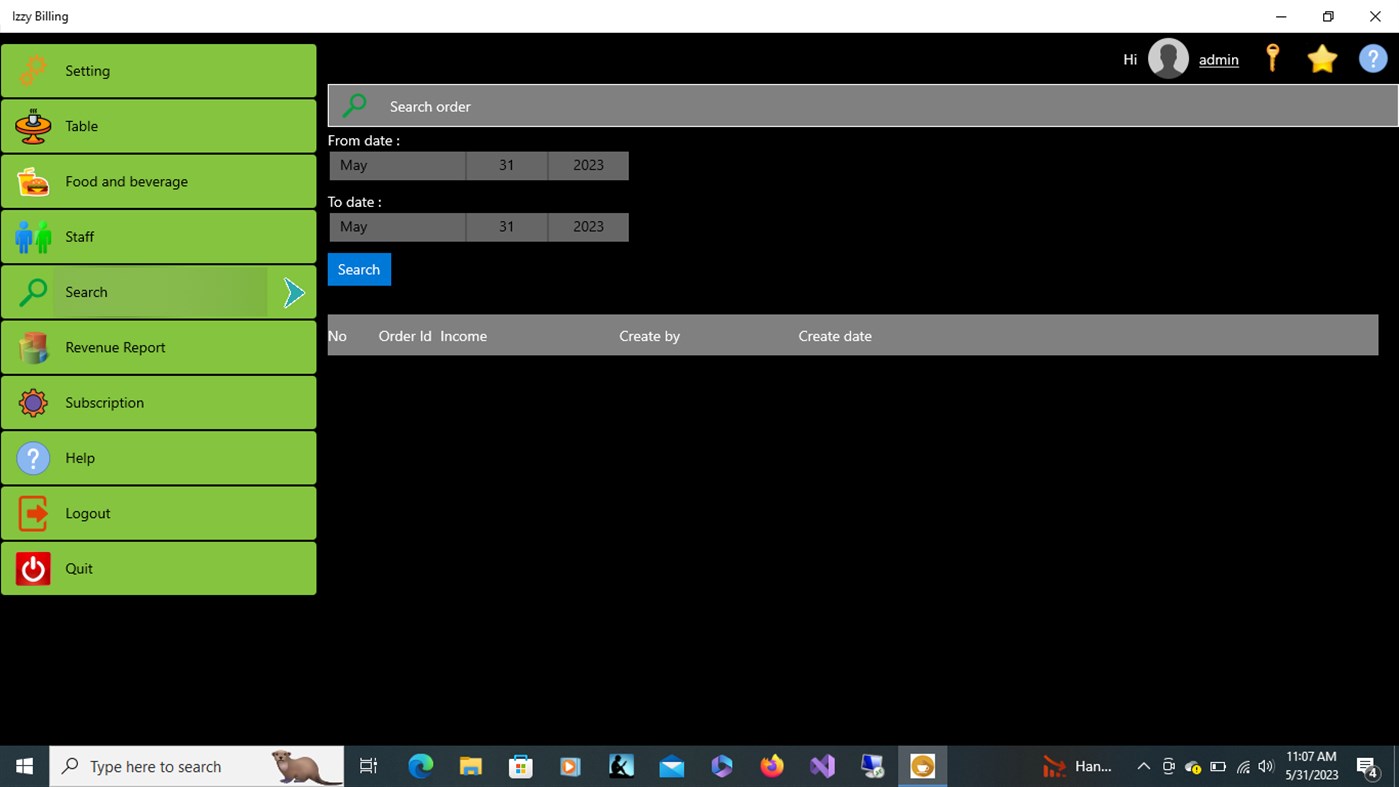Image resolution: width=1399 pixels, height=787 pixels.
Task: Click the Search order input bar
Action: (700, 105)
